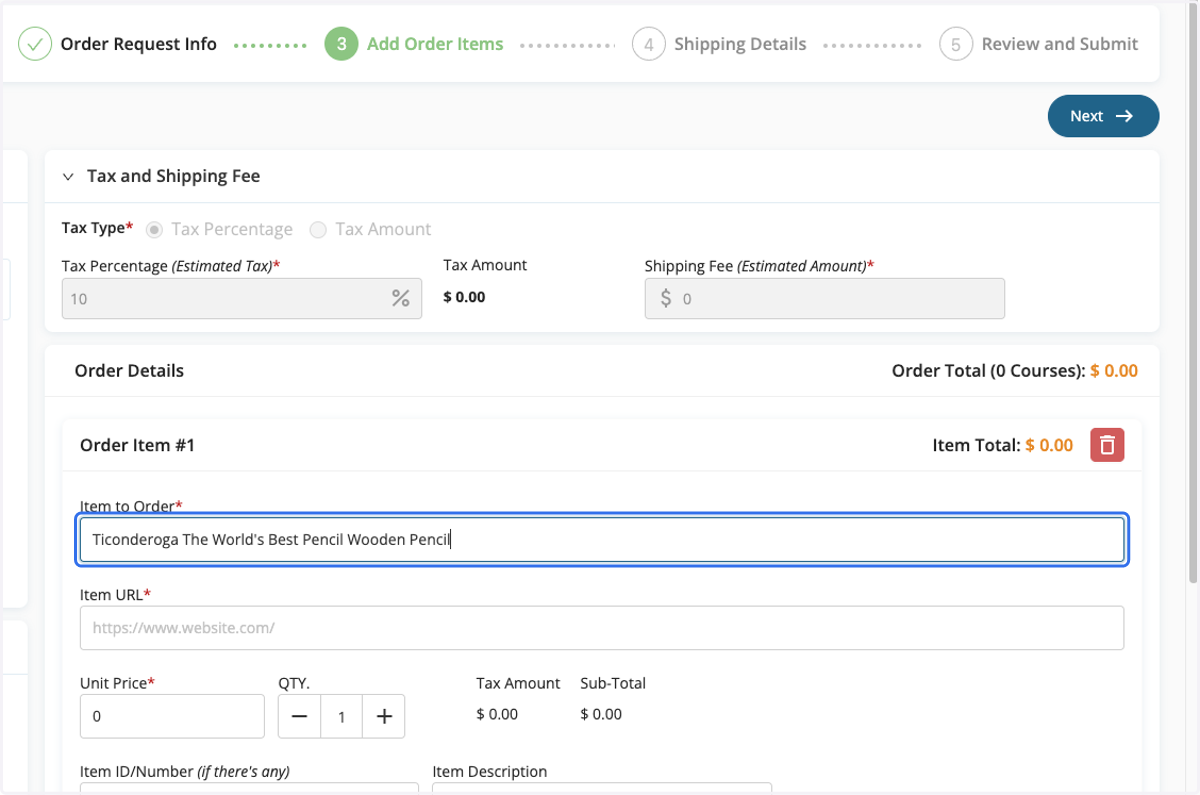Click the Order Item #1 heading

137,445
